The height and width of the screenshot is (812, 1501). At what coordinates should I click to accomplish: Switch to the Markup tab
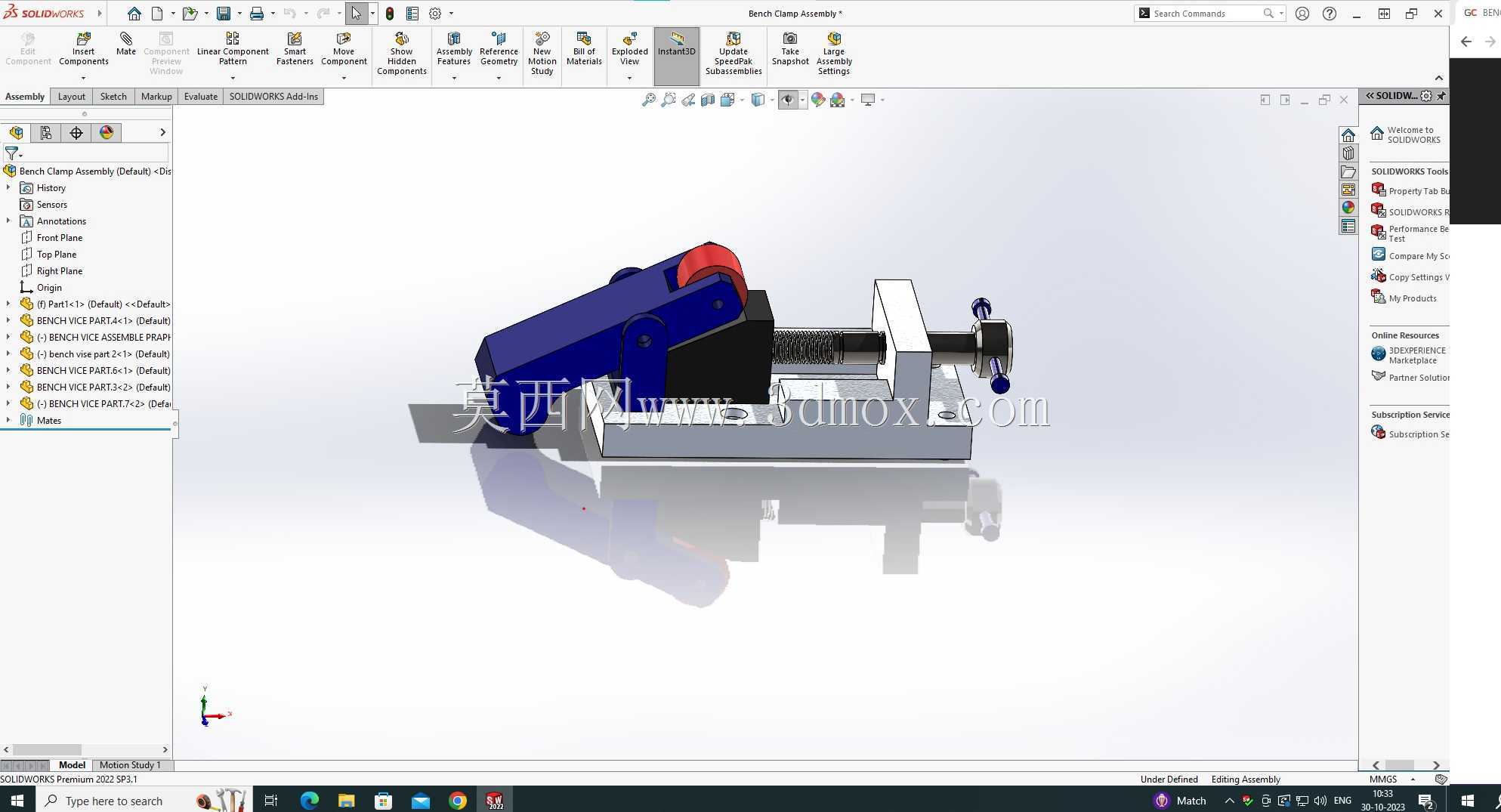coord(156,96)
